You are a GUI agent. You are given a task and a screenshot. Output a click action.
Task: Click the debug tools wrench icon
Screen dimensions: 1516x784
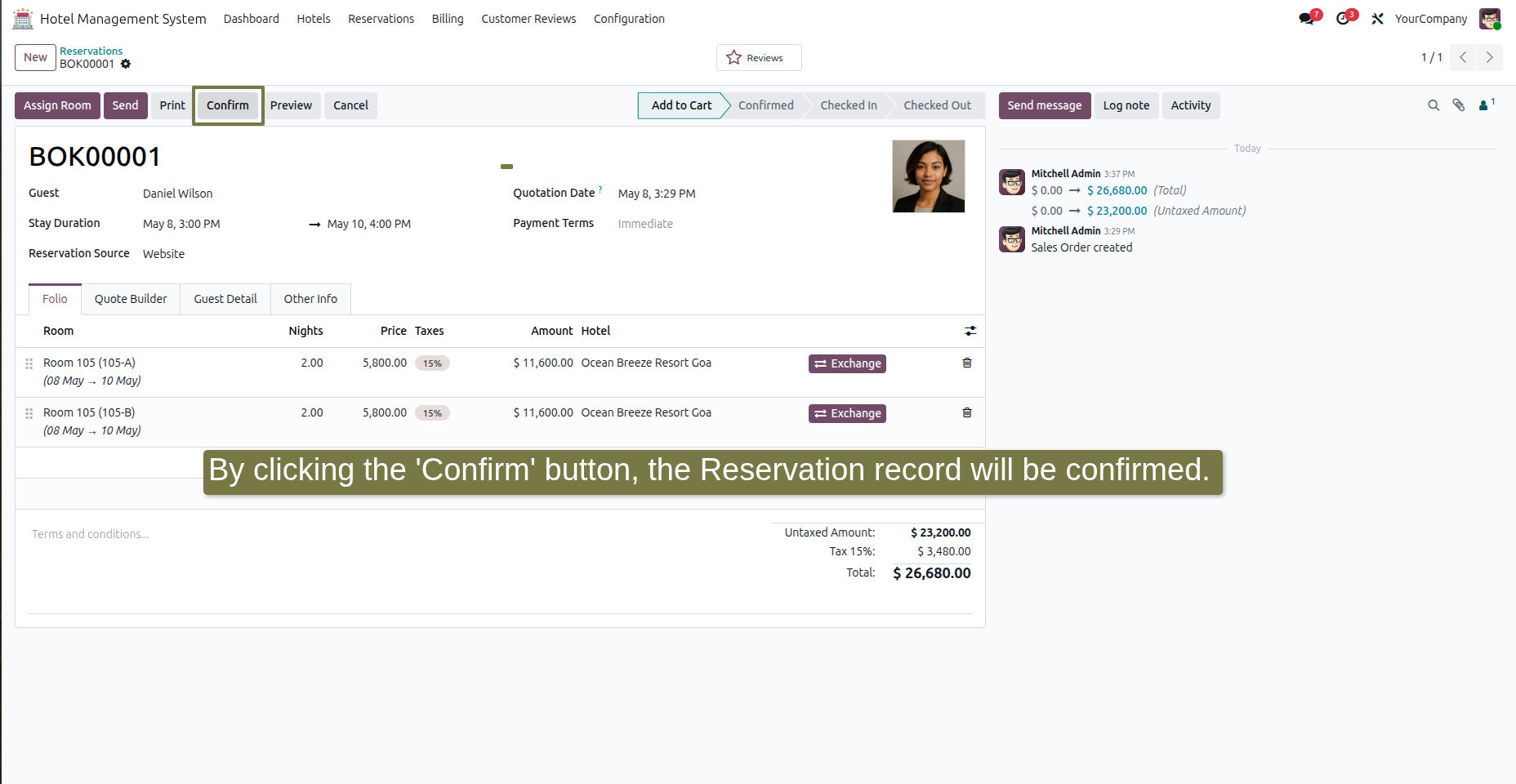click(1377, 18)
